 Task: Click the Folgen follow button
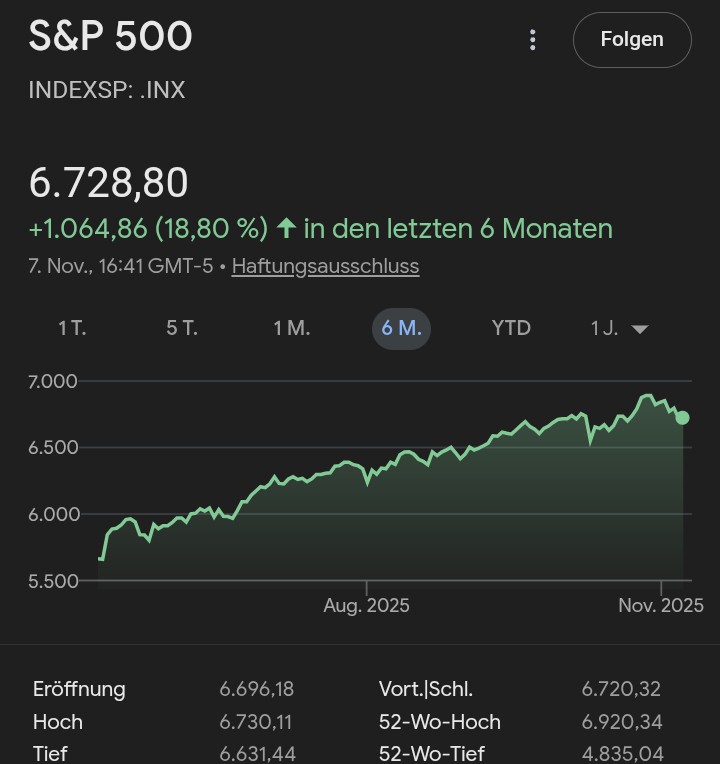pos(632,40)
